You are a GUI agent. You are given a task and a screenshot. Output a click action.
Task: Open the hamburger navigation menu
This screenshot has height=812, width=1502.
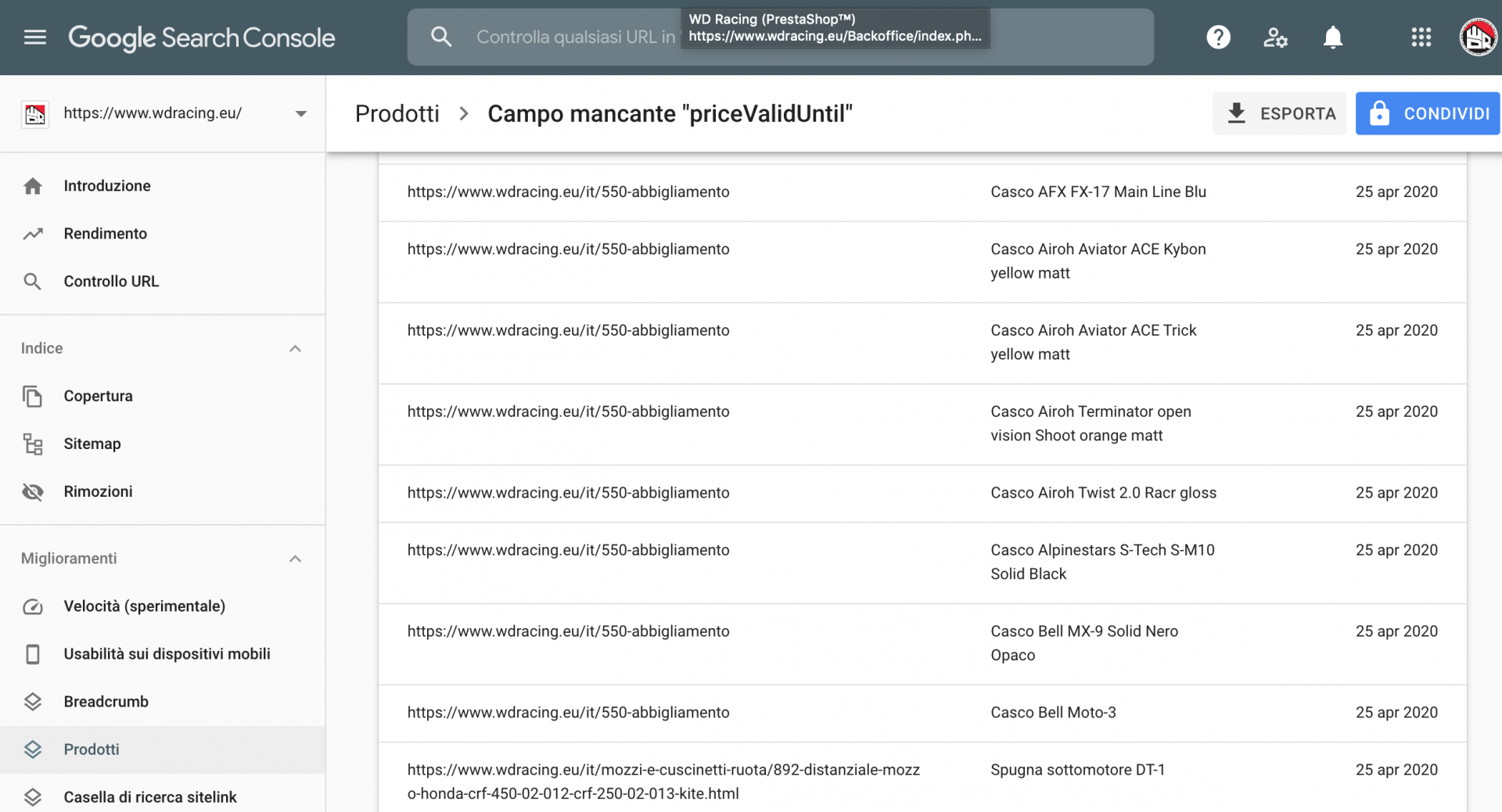click(35, 37)
